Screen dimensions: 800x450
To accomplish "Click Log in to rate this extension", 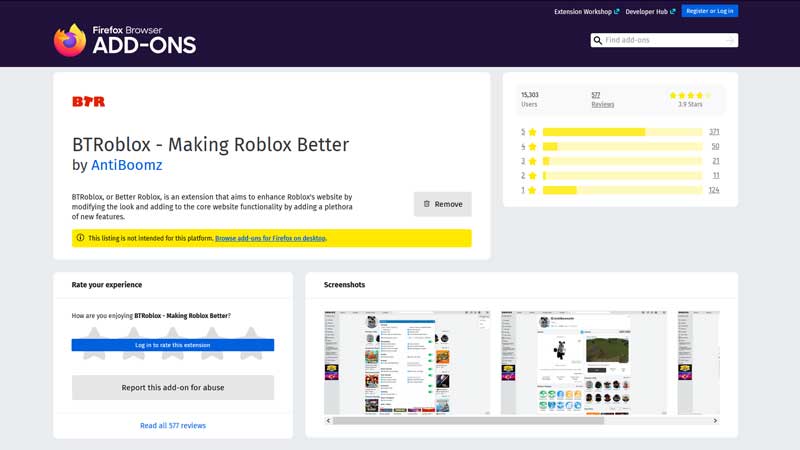I will tap(172, 345).
